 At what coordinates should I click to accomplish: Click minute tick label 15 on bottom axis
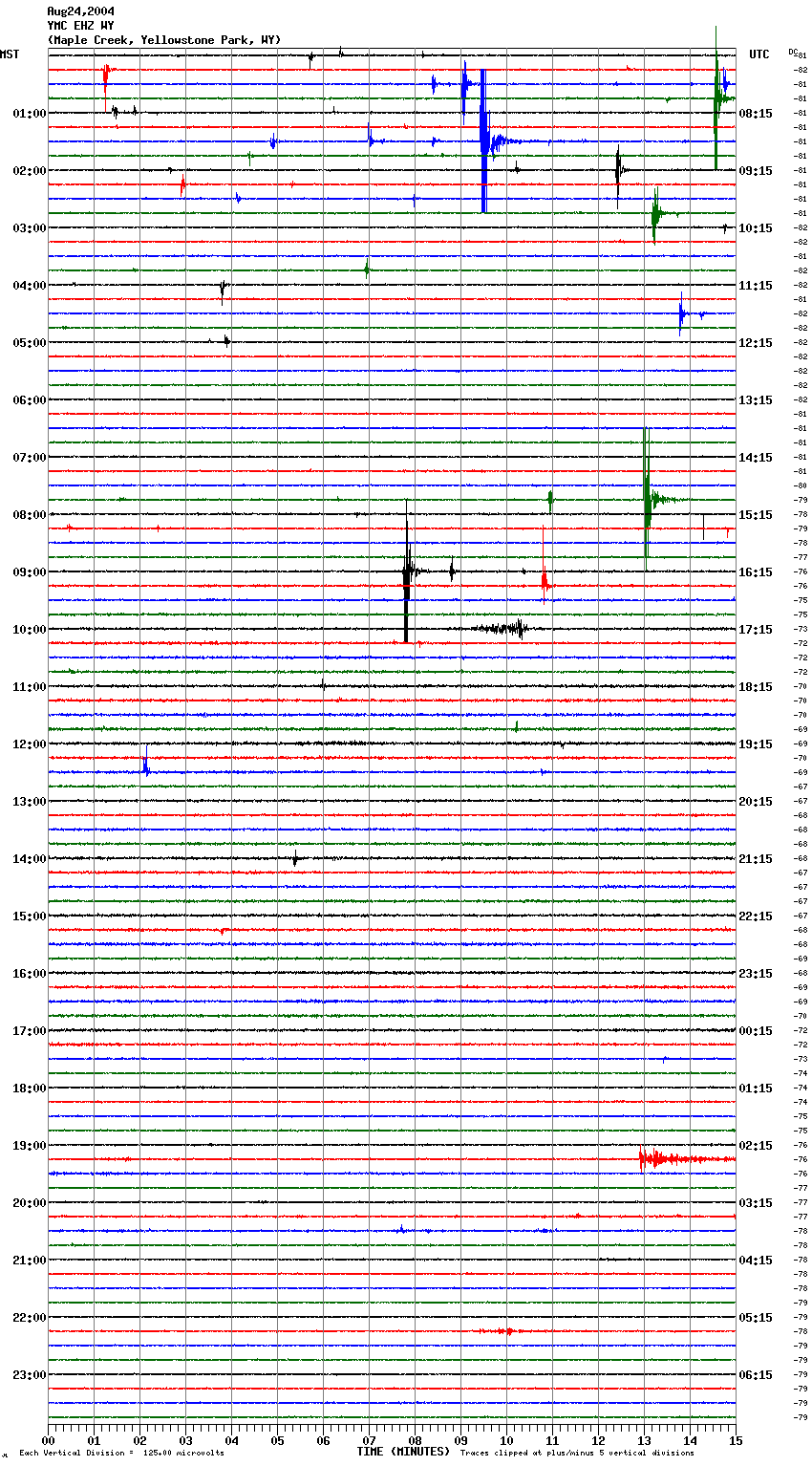point(736,1440)
